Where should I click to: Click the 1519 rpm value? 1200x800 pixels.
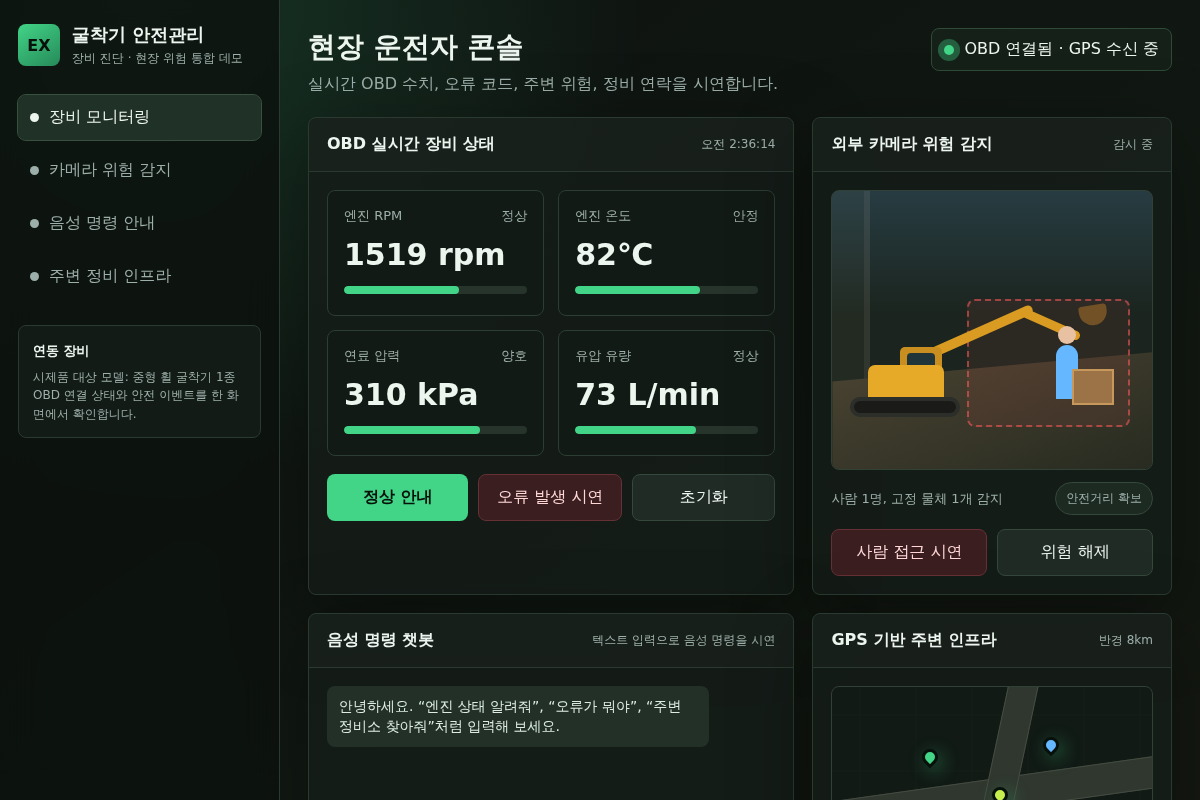coord(424,255)
